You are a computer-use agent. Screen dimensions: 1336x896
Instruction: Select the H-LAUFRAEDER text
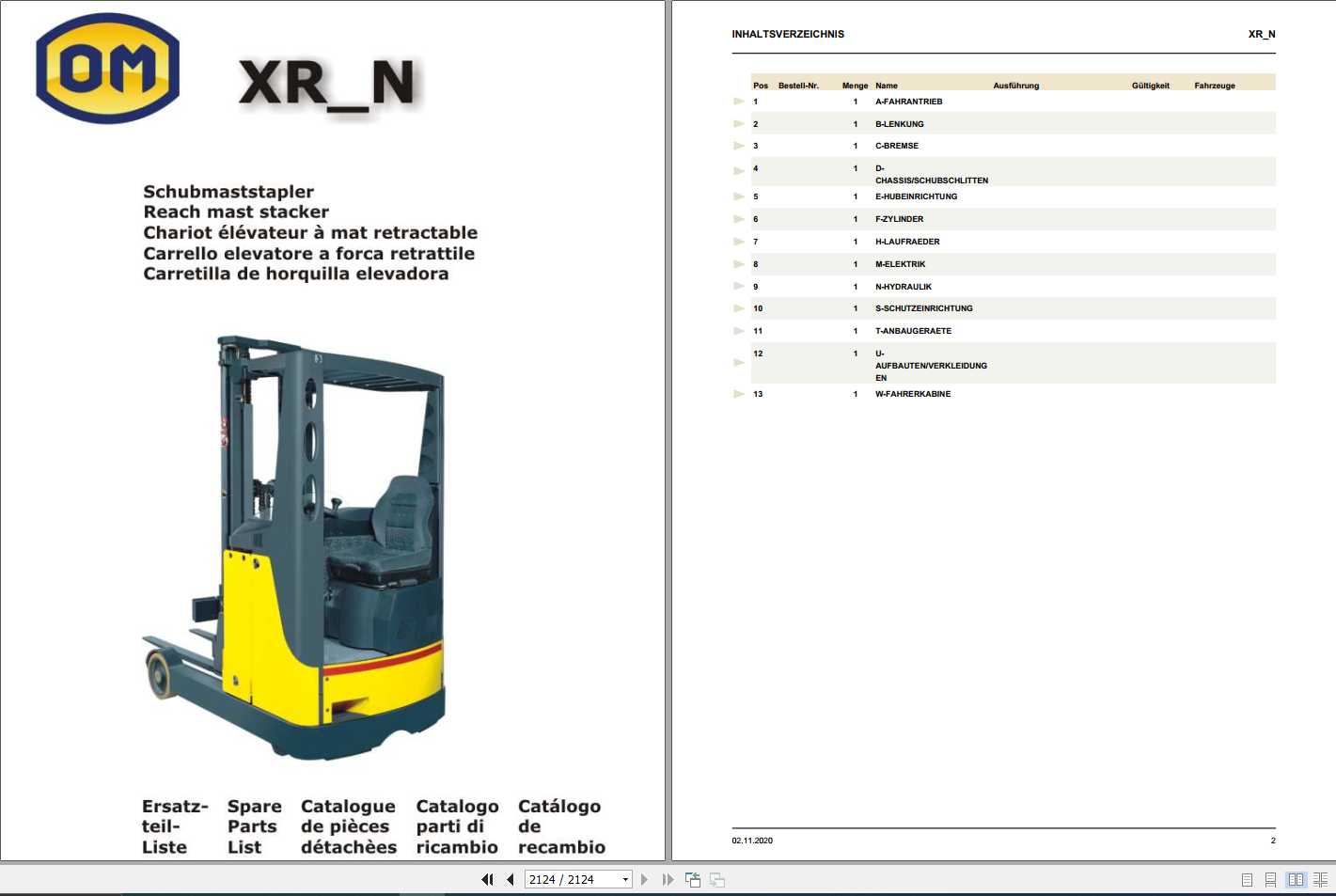pos(907,242)
